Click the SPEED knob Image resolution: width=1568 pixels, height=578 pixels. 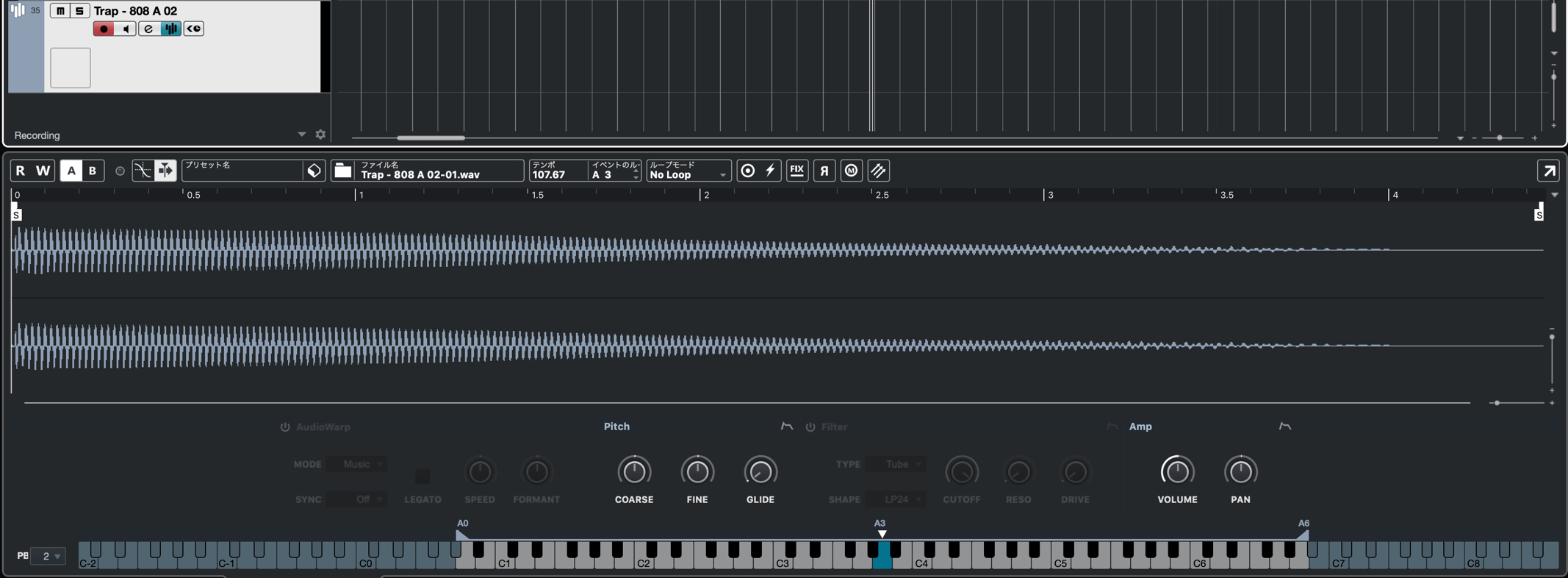[480, 472]
